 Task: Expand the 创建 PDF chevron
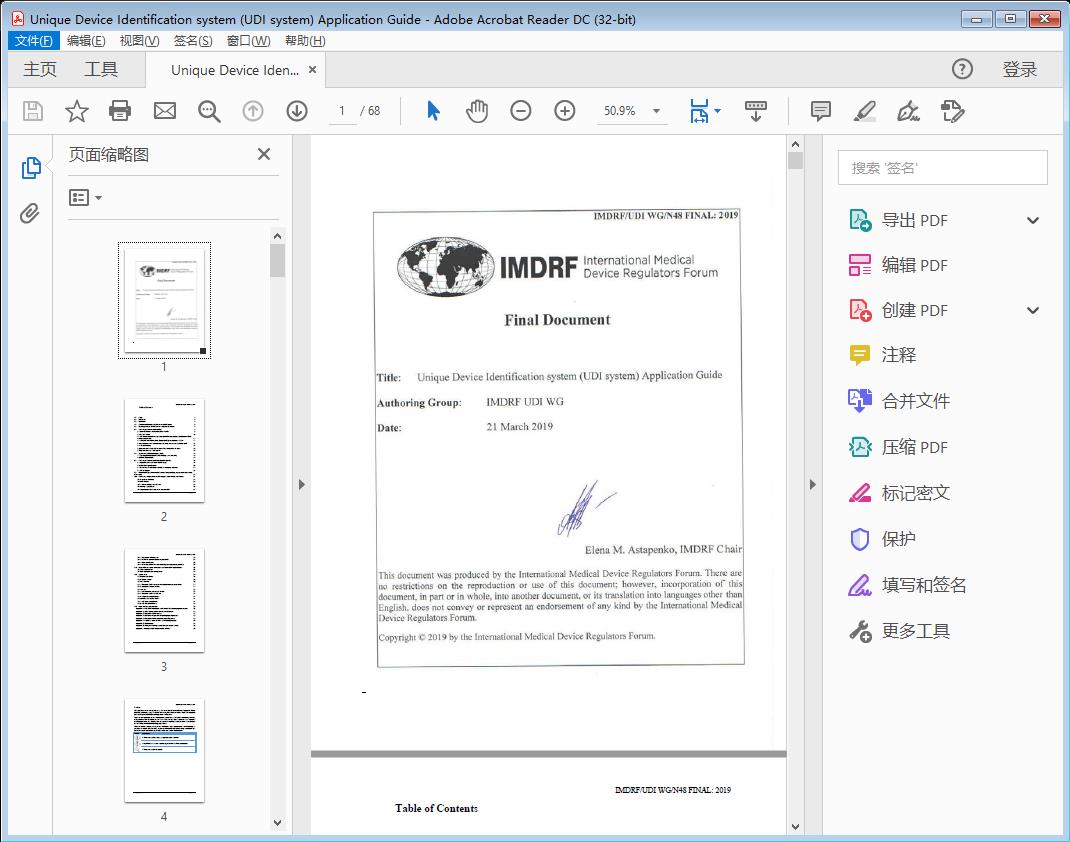pyautogui.click(x=1033, y=310)
